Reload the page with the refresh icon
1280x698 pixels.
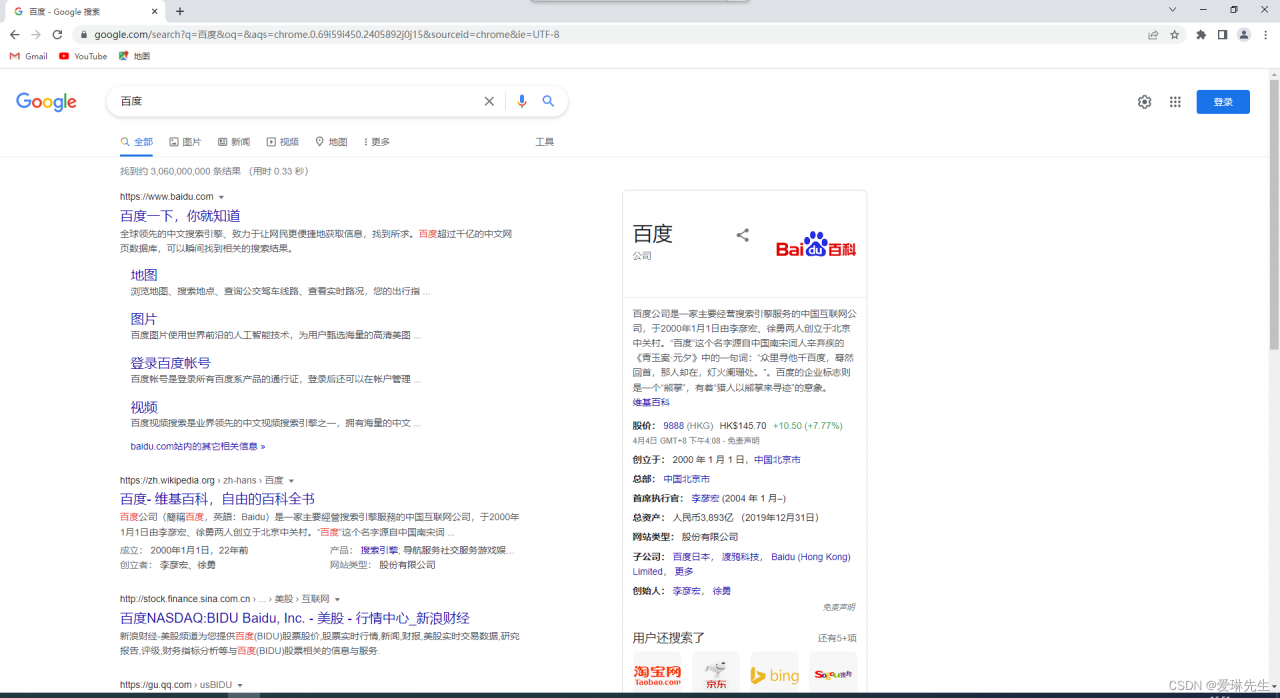57,34
